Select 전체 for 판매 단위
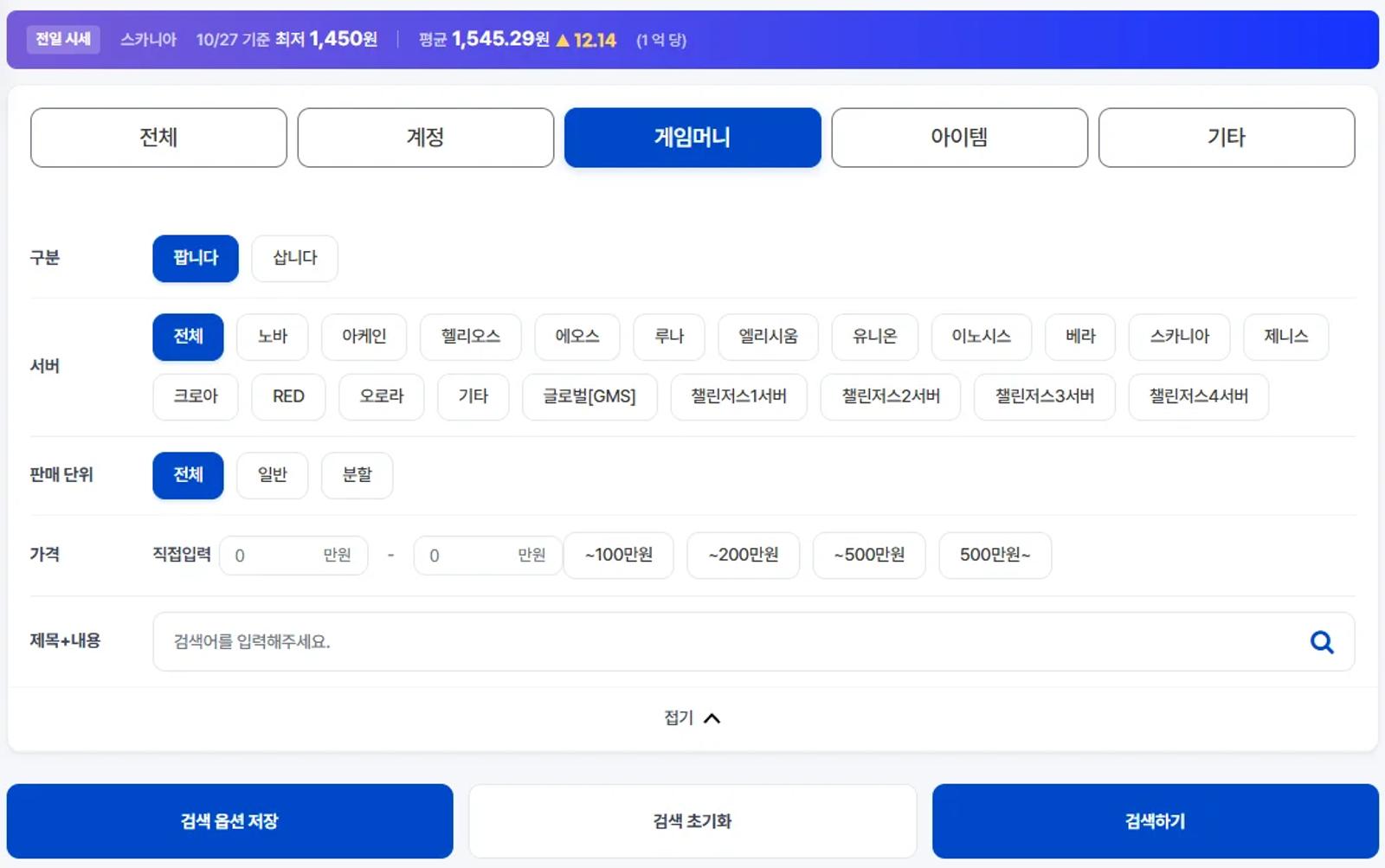 [188, 475]
